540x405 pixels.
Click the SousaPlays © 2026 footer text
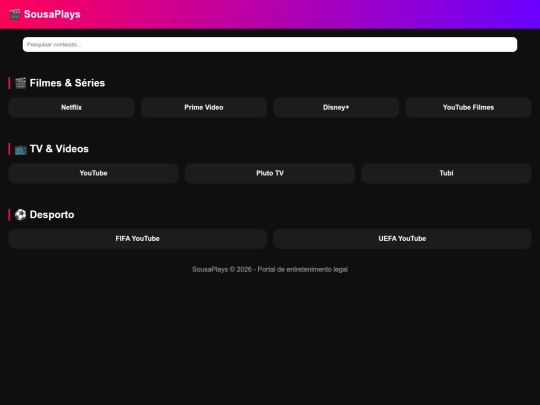[270, 269]
